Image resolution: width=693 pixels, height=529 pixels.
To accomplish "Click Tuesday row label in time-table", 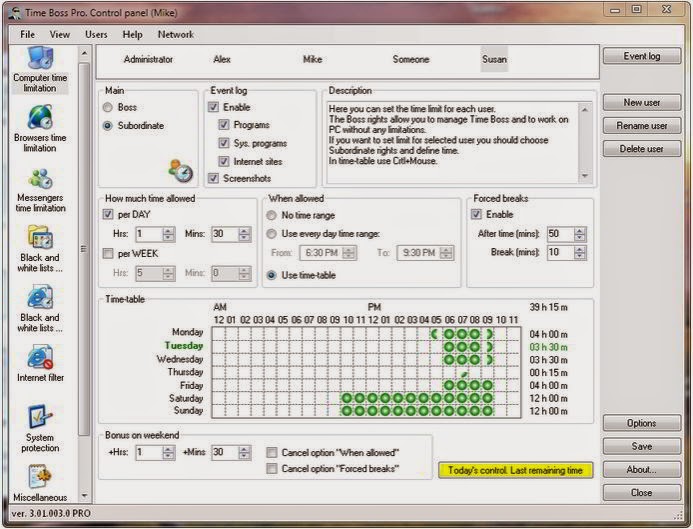I will 184,346.
